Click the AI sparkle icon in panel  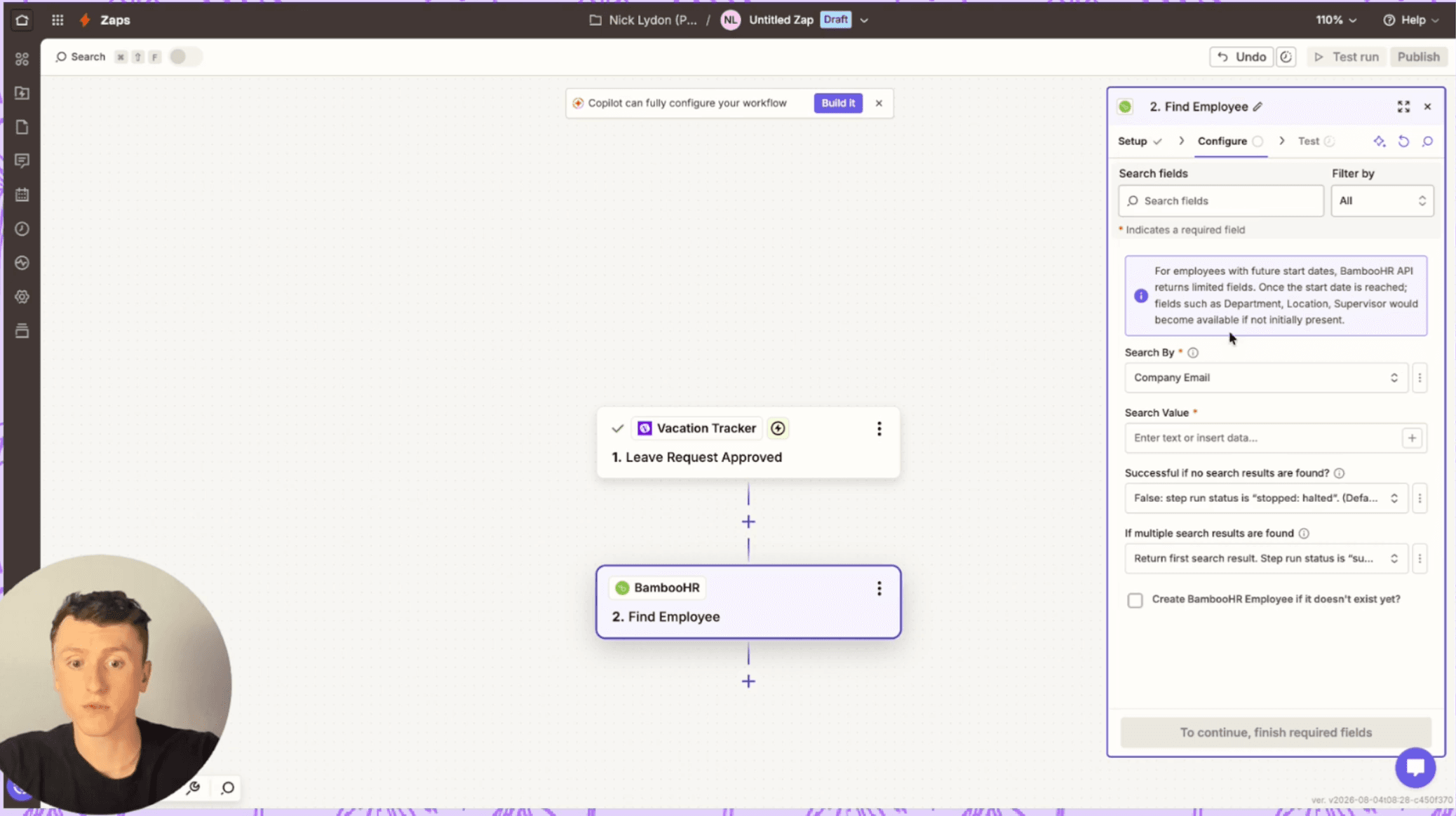1380,142
